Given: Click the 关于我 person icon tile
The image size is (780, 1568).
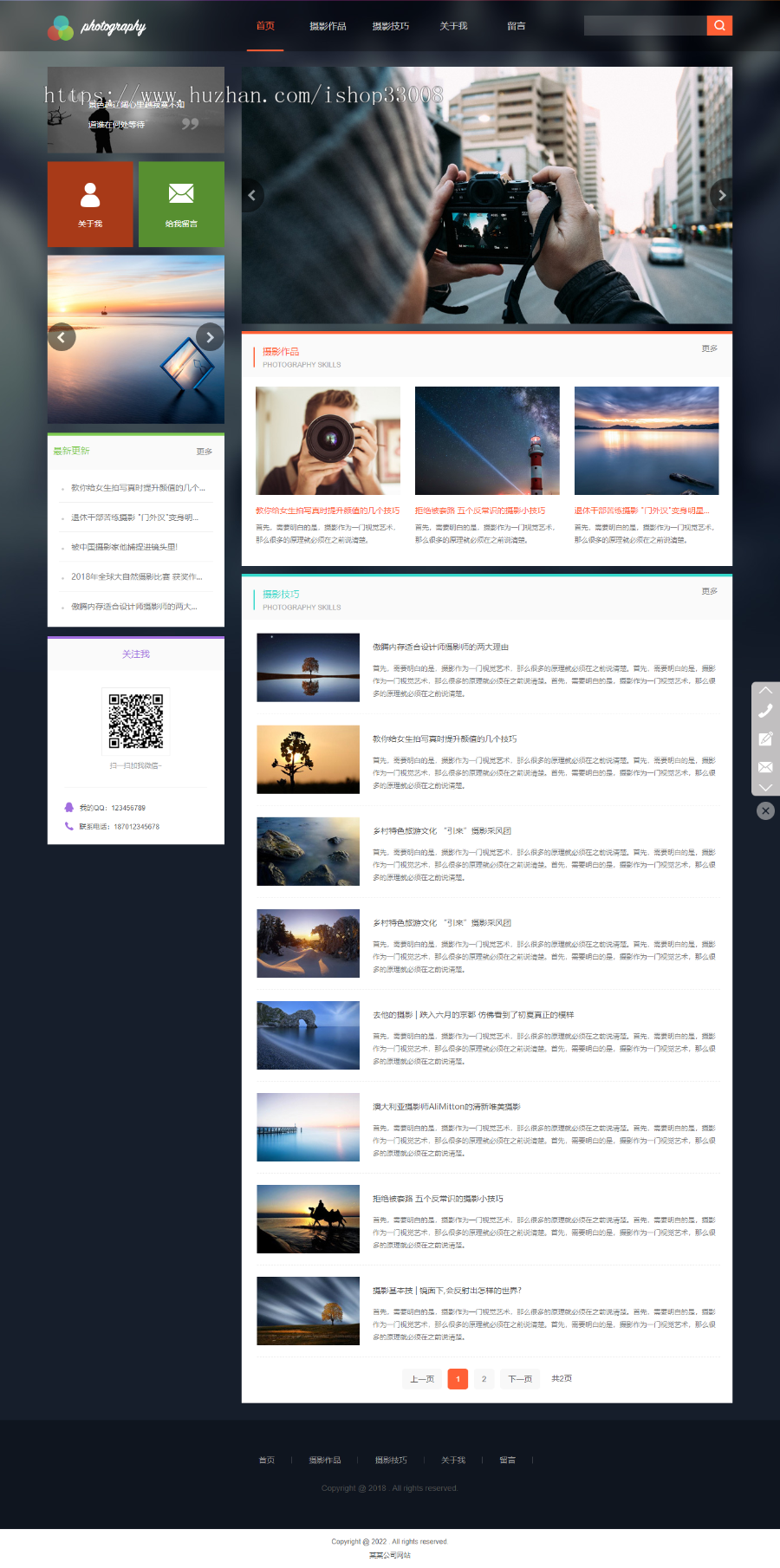Looking at the screenshot, I should click(90, 205).
